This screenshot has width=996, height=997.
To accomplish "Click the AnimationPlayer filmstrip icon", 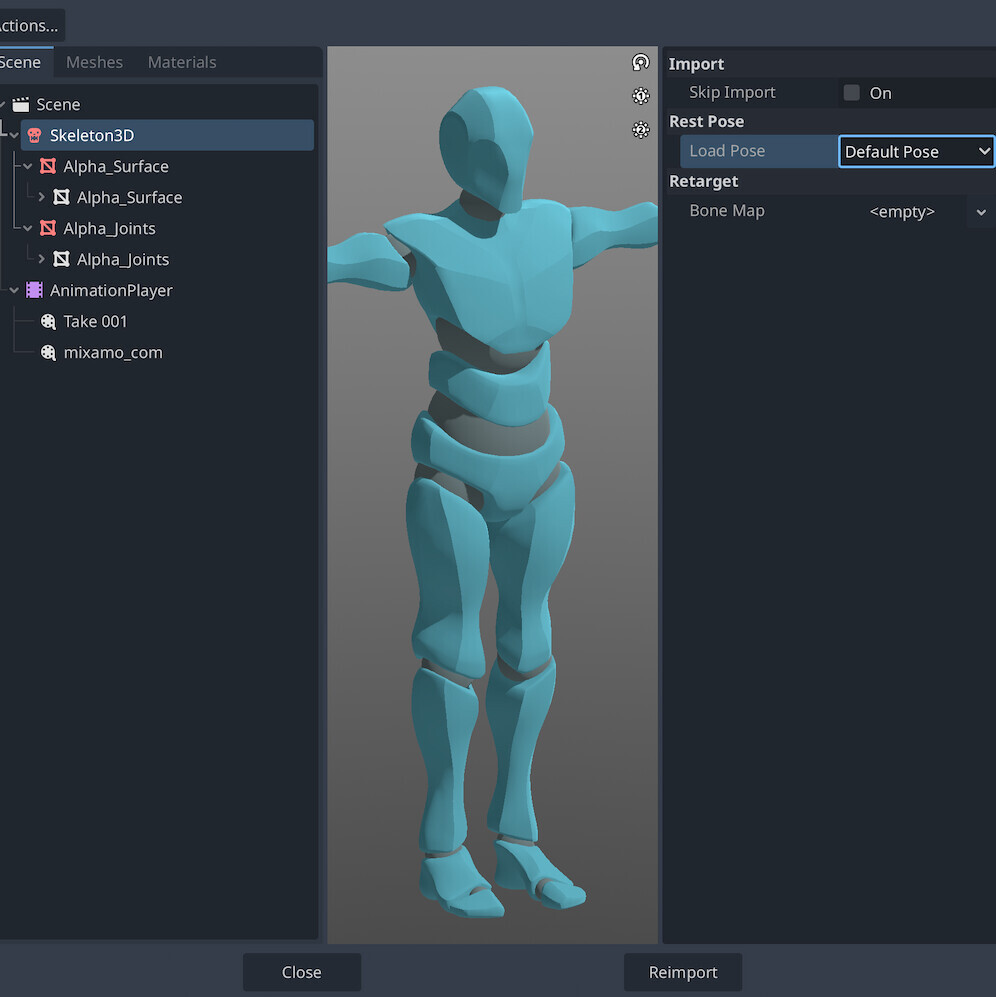I will pos(34,290).
